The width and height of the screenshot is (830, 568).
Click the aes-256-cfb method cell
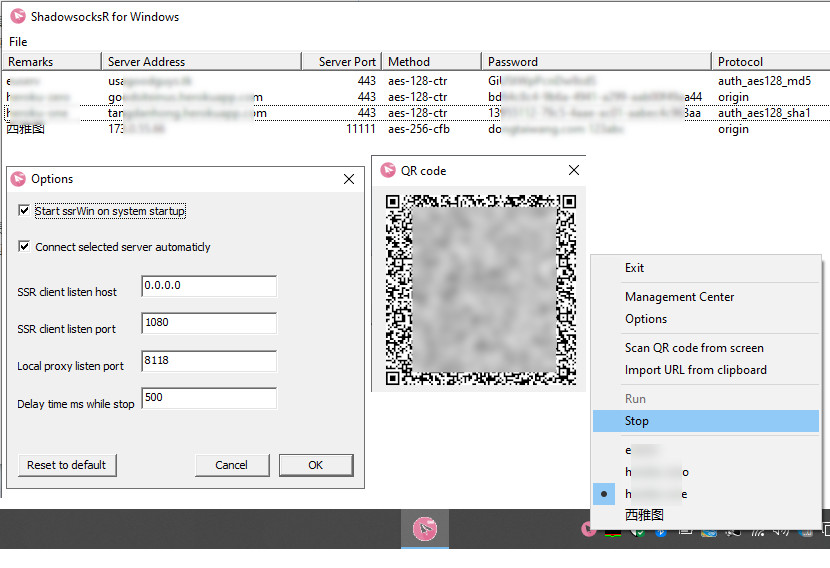tap(419, 129)
